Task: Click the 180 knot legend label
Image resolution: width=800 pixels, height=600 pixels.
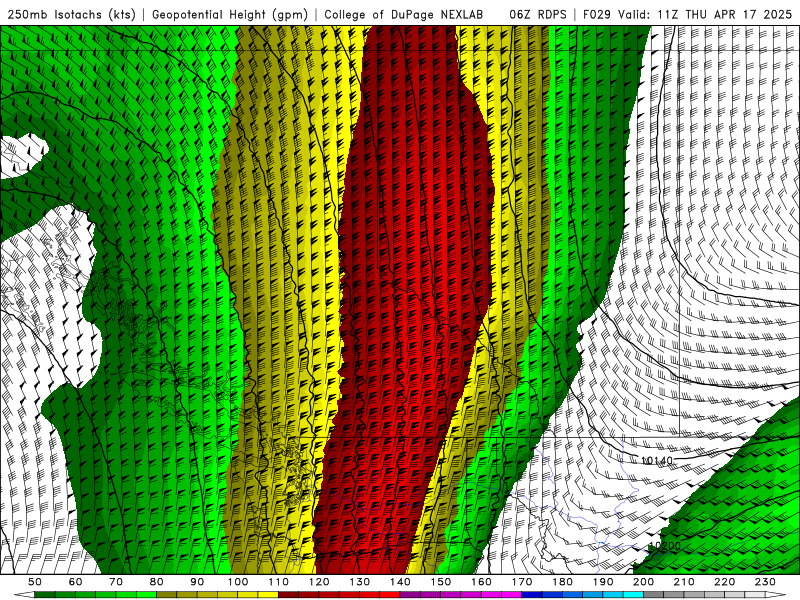Action: [563, 582]
